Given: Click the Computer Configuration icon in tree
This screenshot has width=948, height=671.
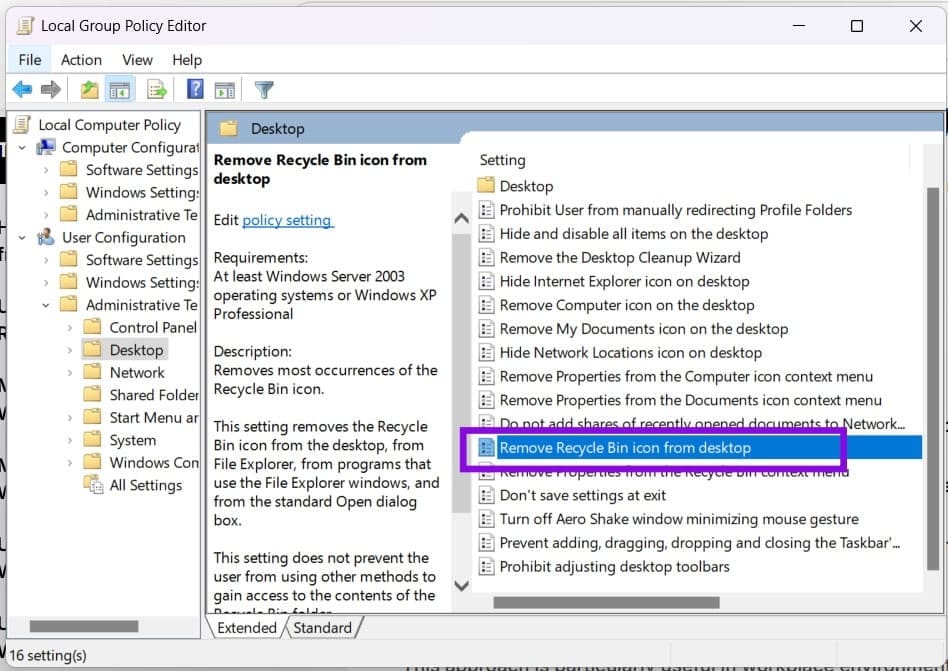Looking at the screenshot, I should point(46,147).
